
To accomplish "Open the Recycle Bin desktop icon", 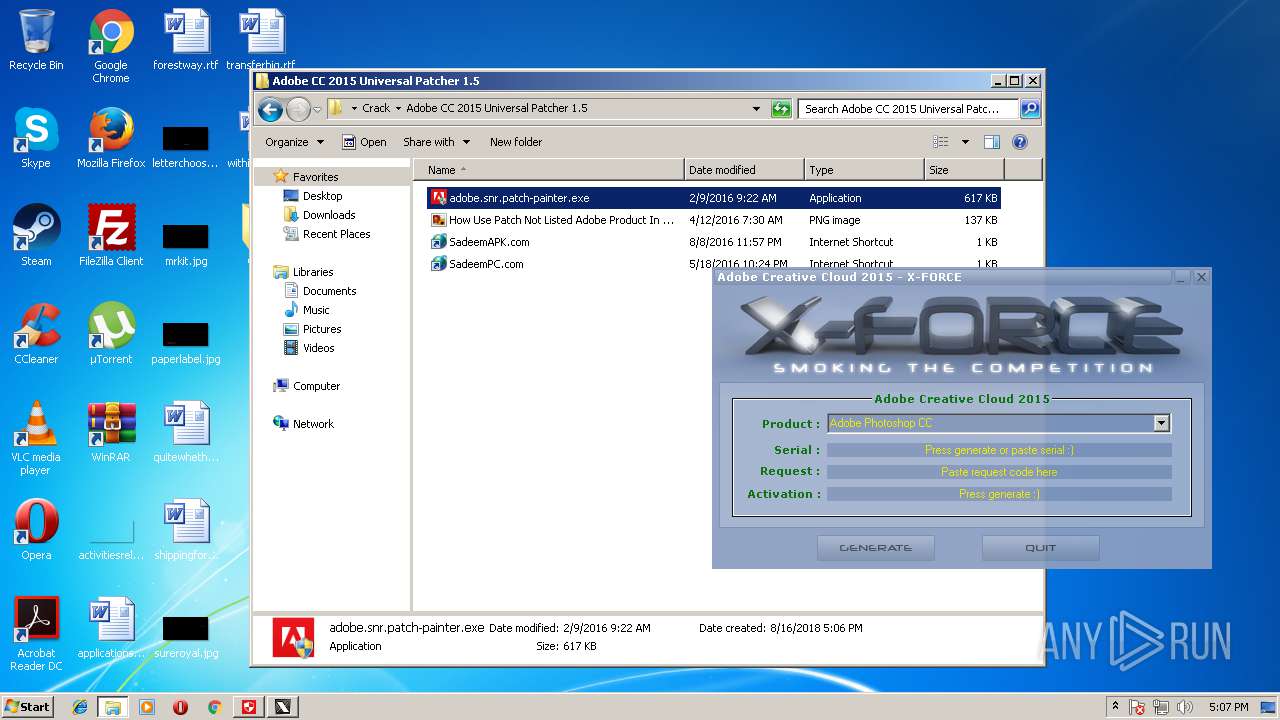I will pos(36,40).
